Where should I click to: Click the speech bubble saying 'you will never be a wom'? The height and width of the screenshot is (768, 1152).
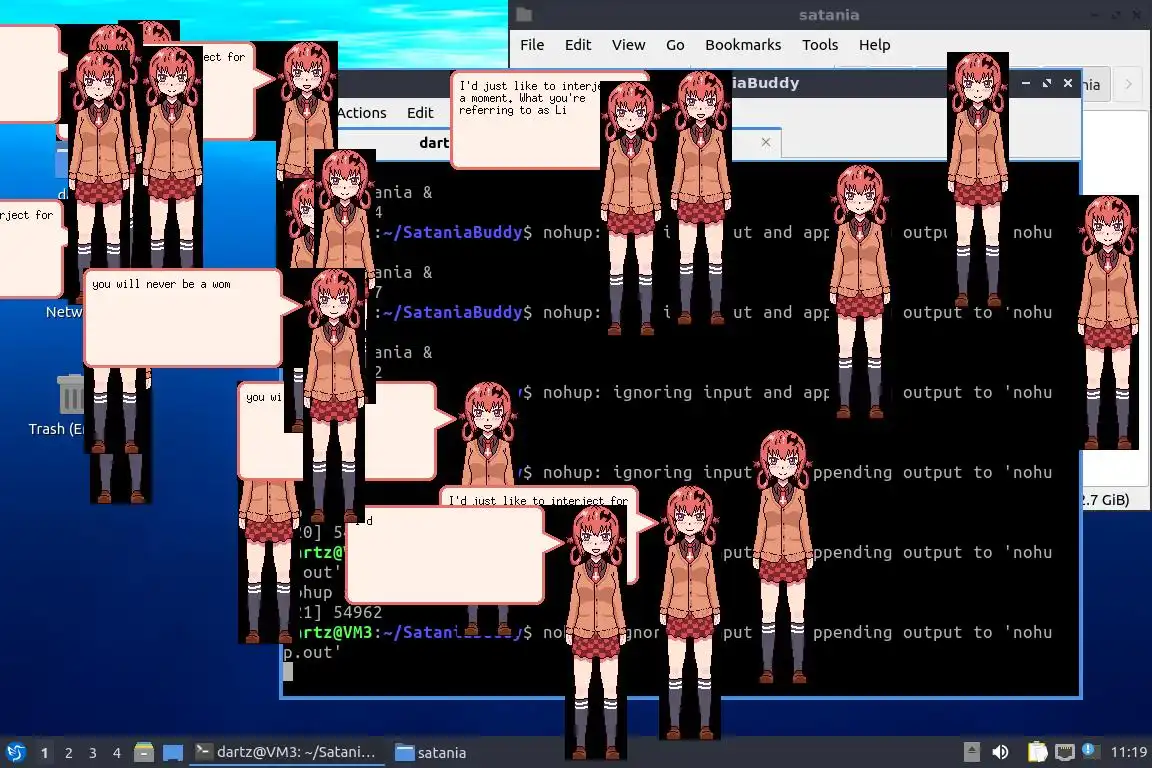pyautogui.click(x=183, y=317)
